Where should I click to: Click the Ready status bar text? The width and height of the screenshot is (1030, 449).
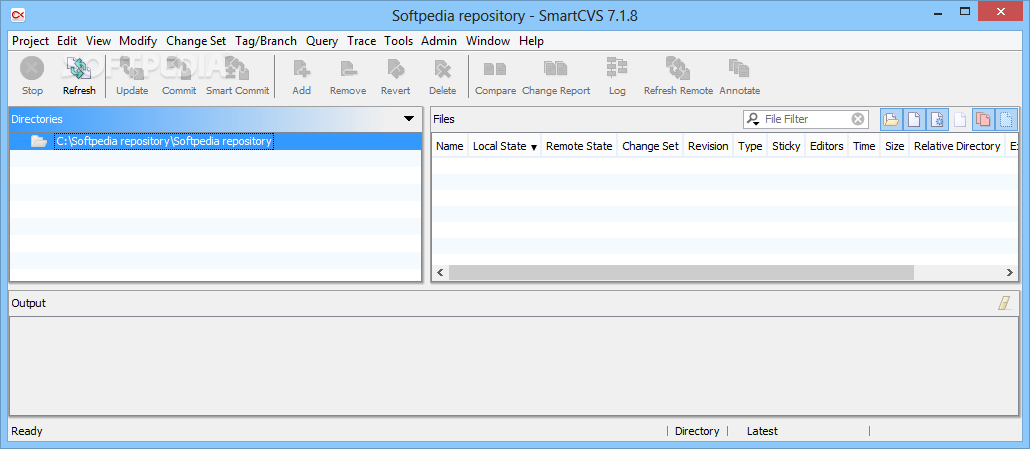coord(27,431)
